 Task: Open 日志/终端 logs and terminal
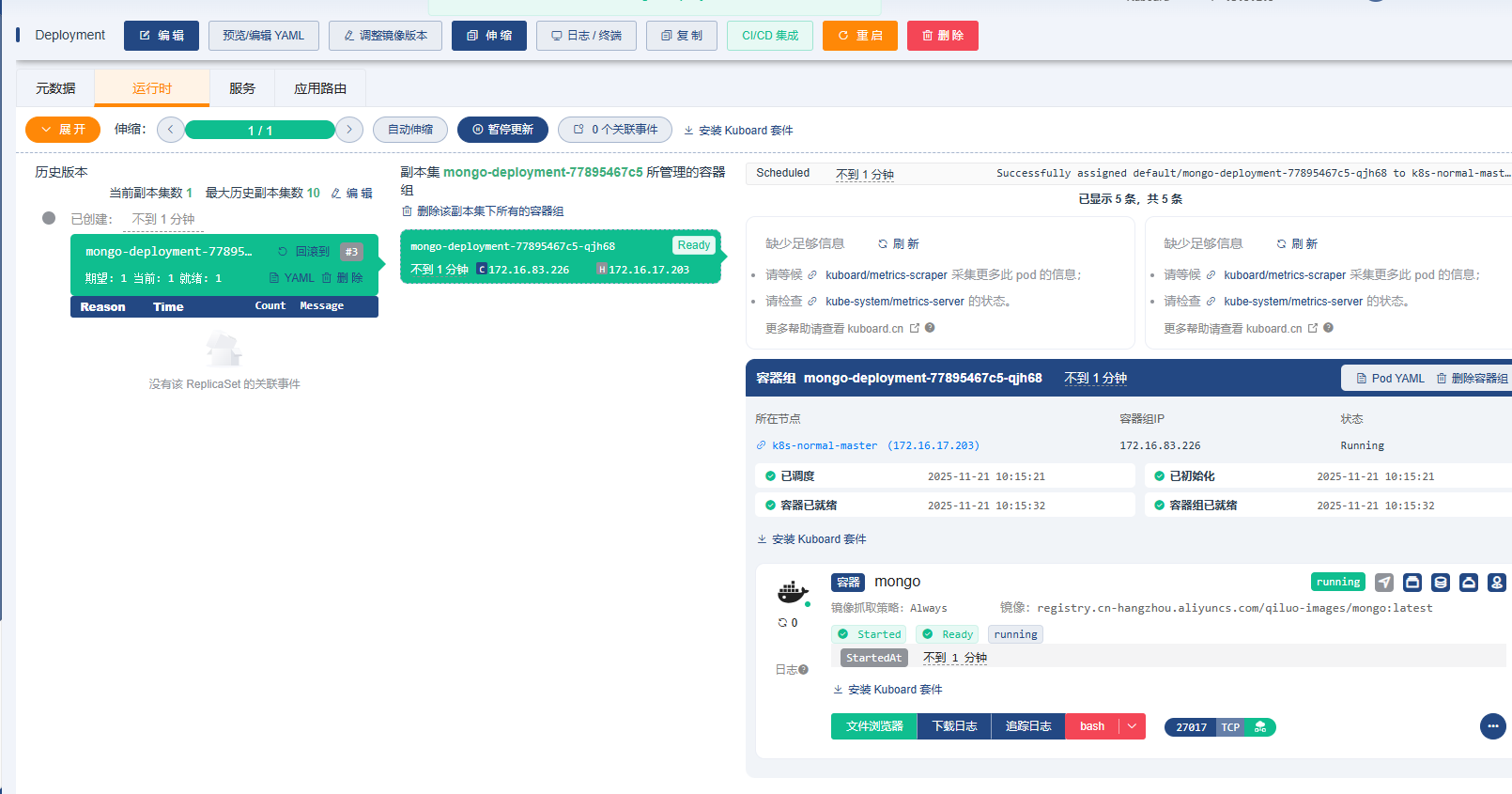tap(586, 36)
